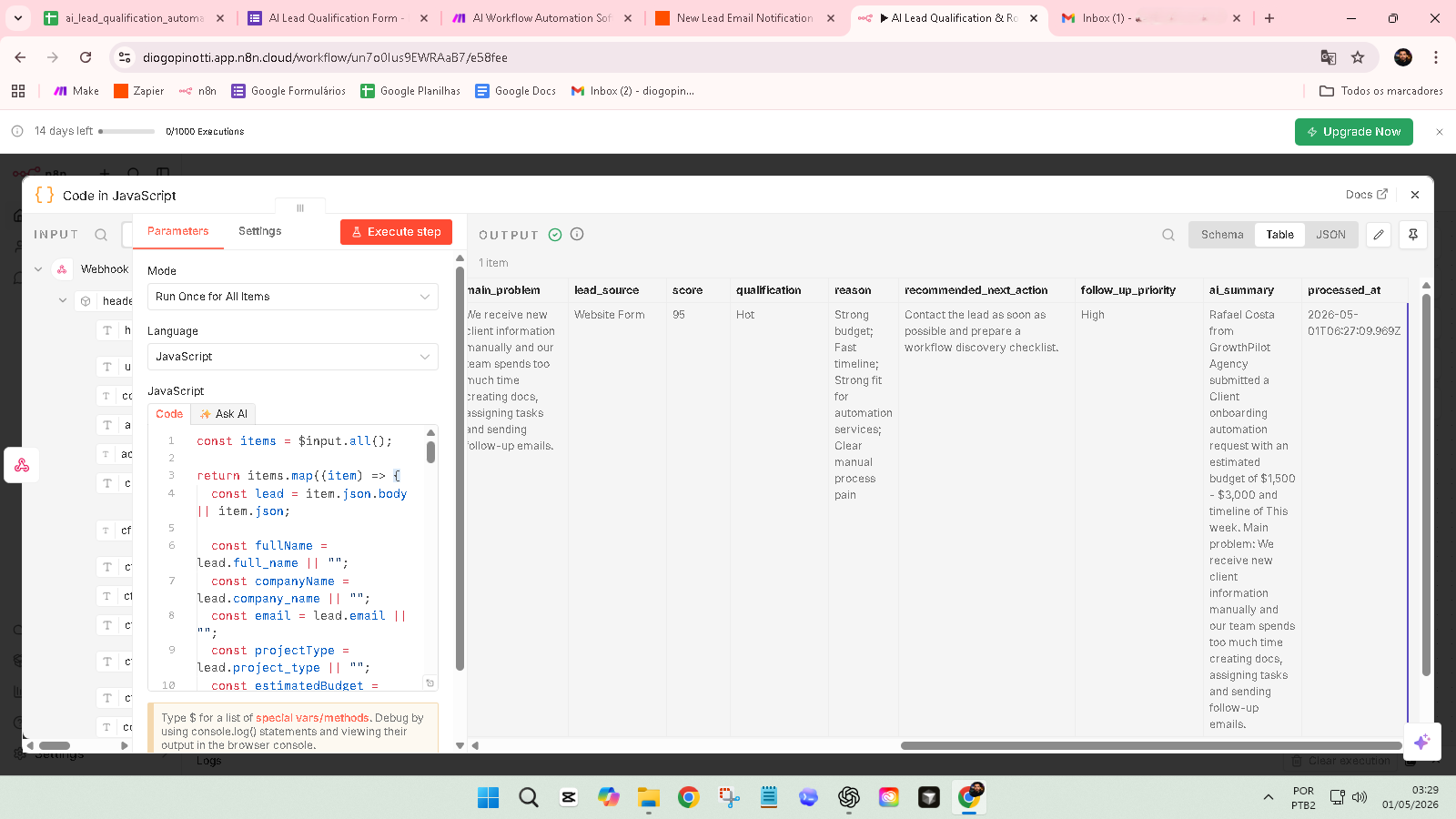The height and width of the screenshot is (819, 1456).
Task: Switch output view to Schema
Action: coord(1222,235)
